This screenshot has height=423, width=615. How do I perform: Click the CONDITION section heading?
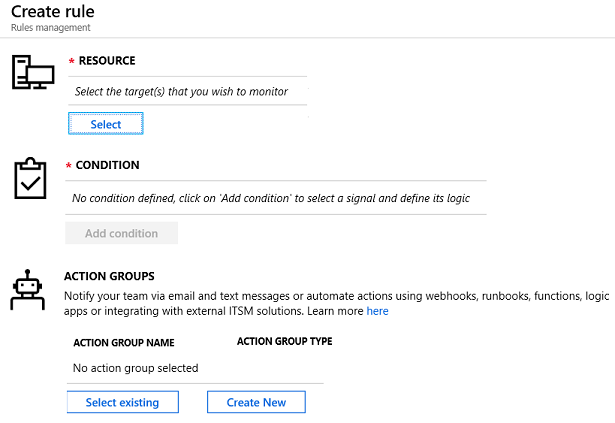tap(107, 165)
